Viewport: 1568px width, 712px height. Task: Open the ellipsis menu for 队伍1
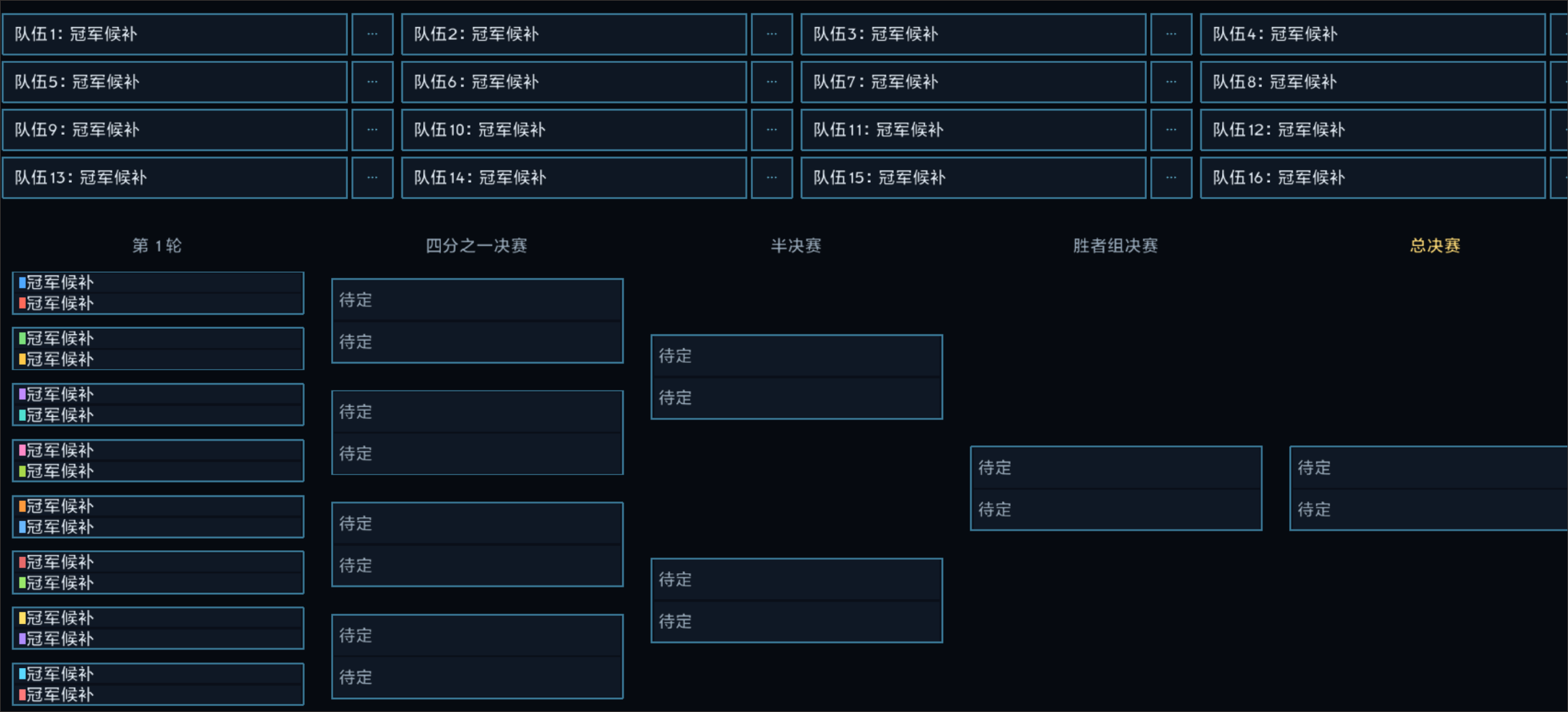click(x=372, y=35)
